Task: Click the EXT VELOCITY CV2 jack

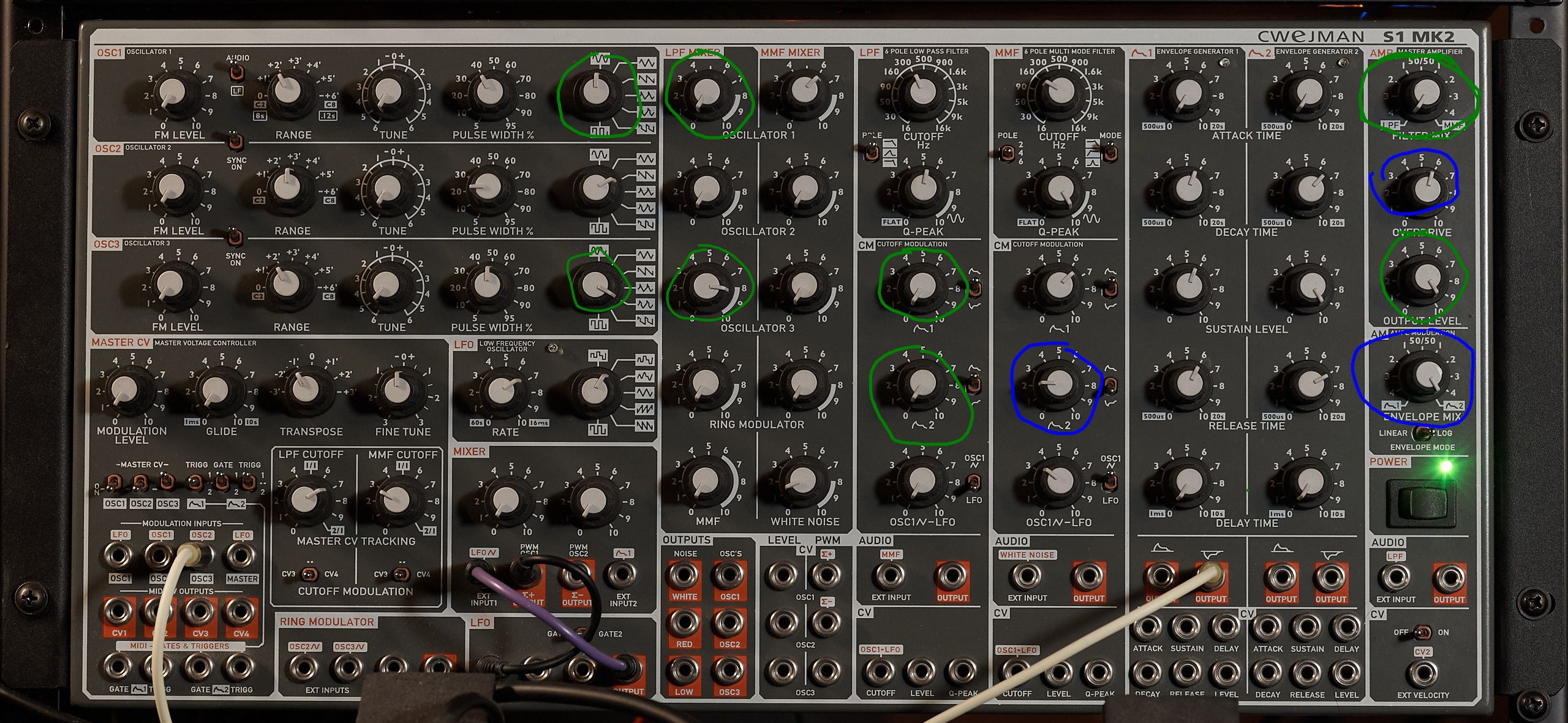Action: (x=1422, y=674)
